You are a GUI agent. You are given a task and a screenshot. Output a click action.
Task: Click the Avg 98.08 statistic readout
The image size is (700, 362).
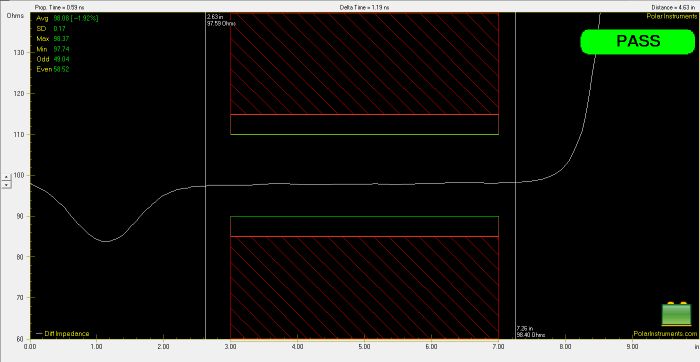click(67, 19)
